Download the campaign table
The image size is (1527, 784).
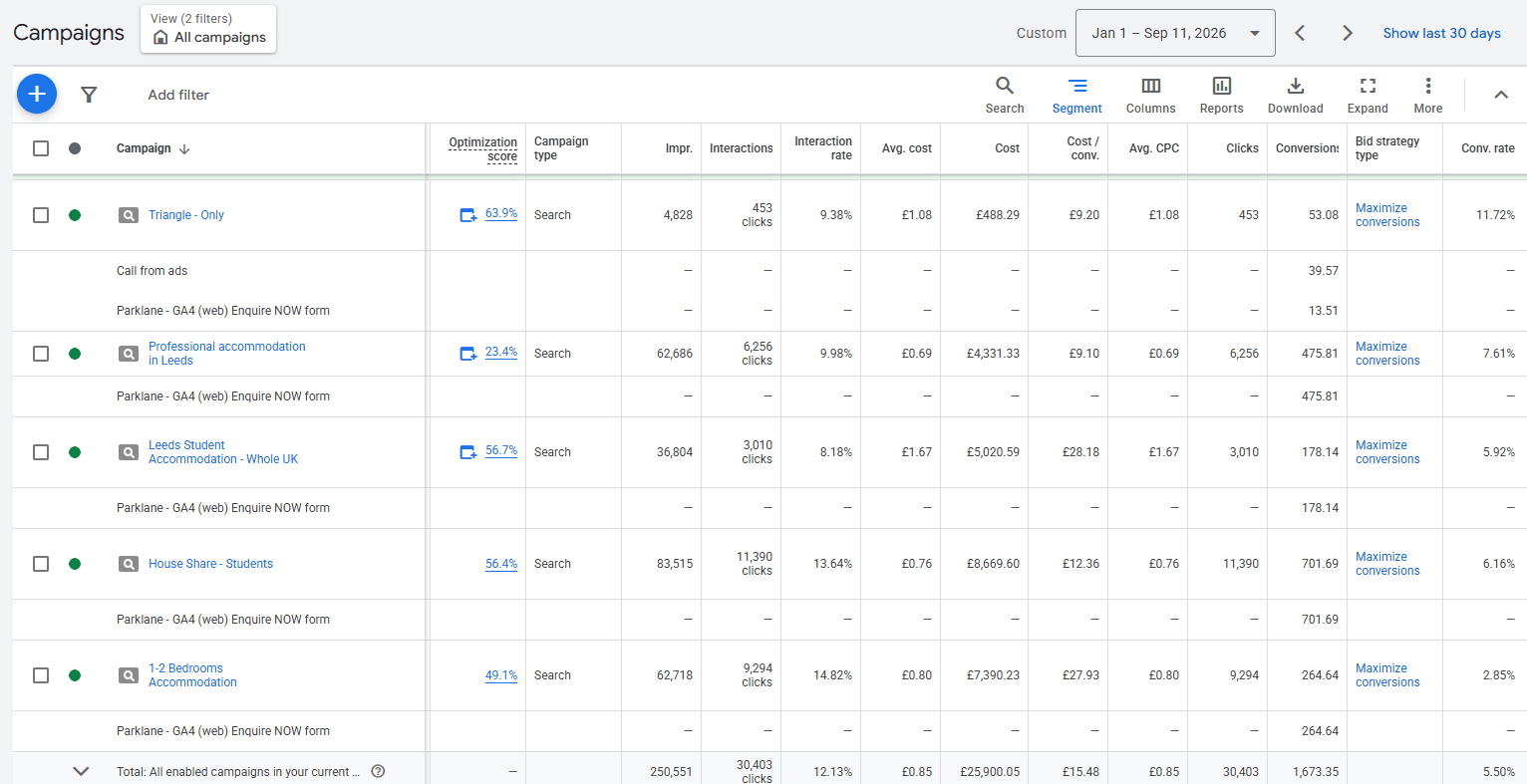[1296, 95]
